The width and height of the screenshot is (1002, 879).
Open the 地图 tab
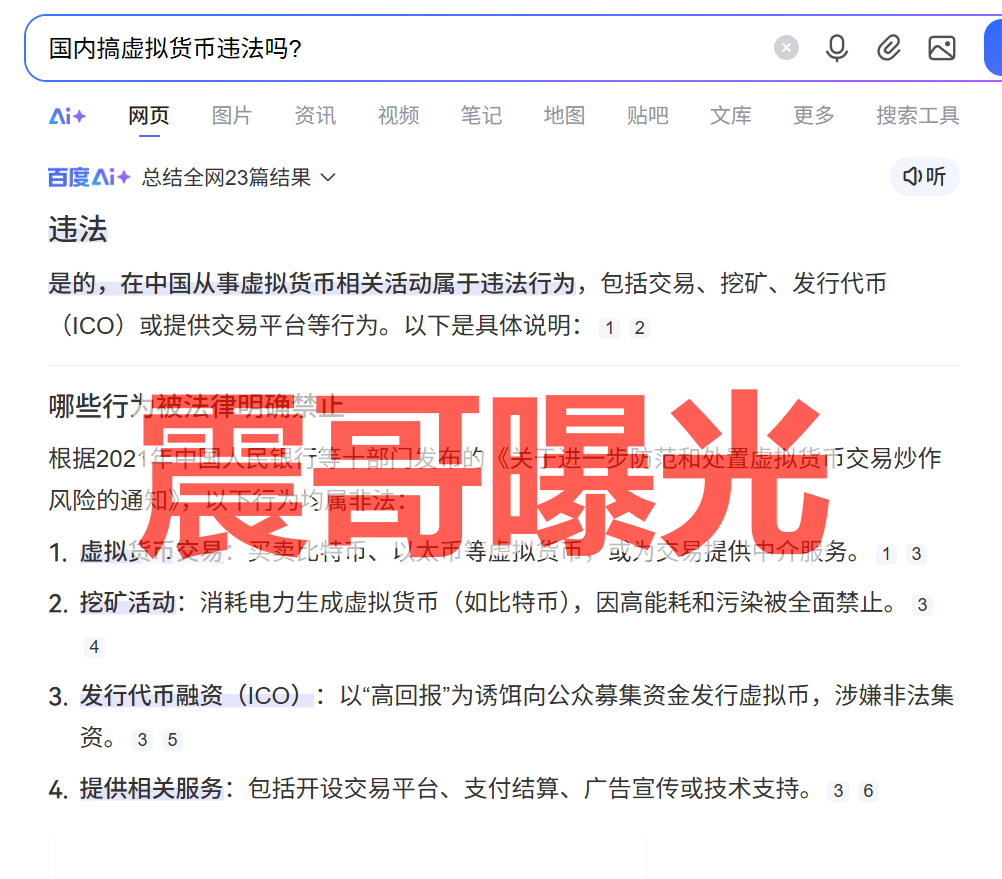(564, 115)
